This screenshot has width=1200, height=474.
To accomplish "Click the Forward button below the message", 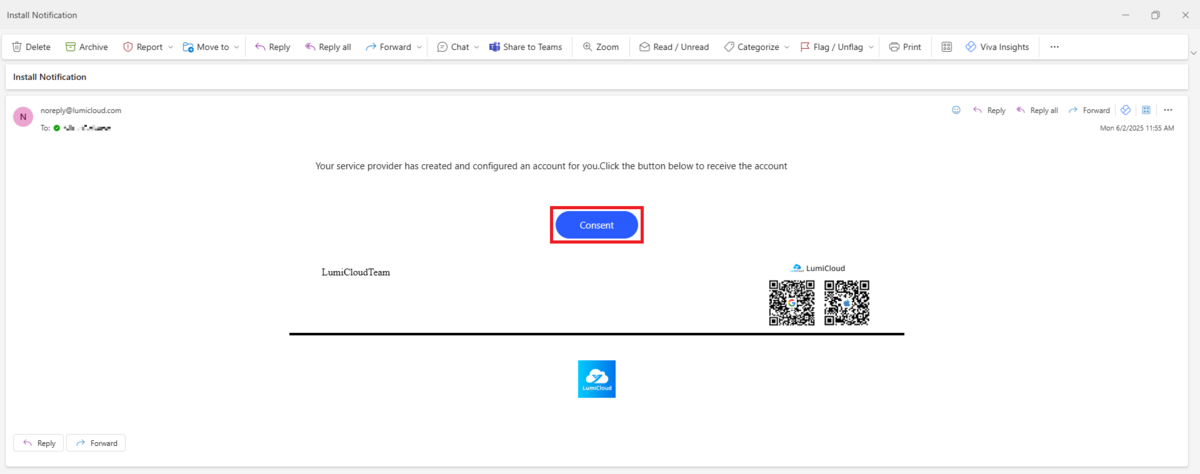I will pos(96,443).
